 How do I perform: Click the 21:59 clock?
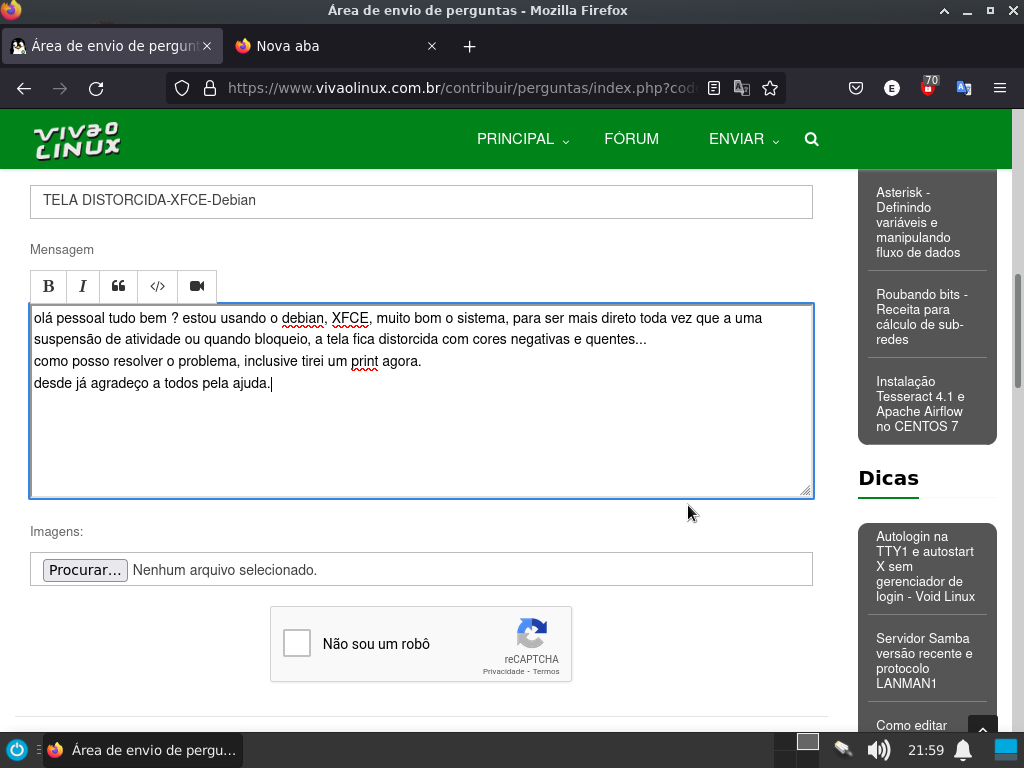(x=925, y=750)
